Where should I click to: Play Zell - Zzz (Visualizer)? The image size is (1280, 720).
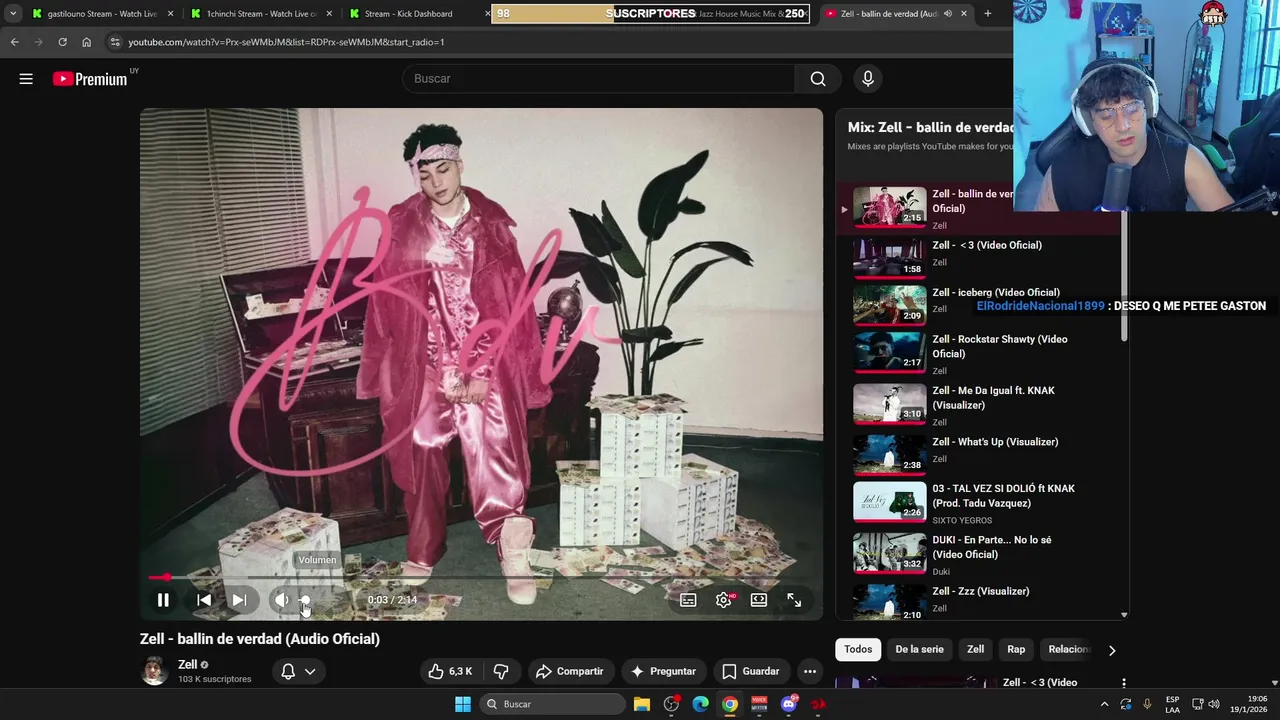click(980, 601)
